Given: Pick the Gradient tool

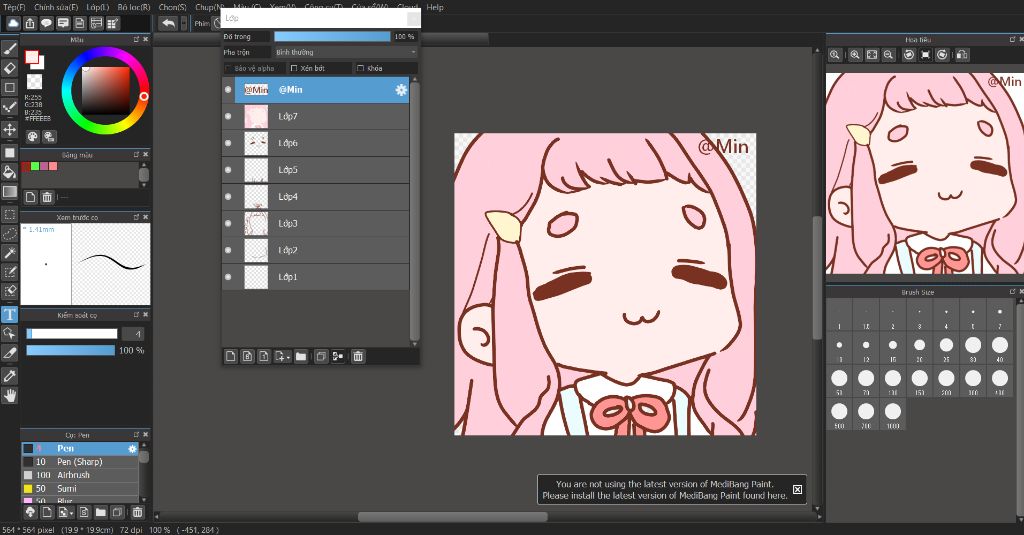Looking at the screenshot, I should 9,192.
